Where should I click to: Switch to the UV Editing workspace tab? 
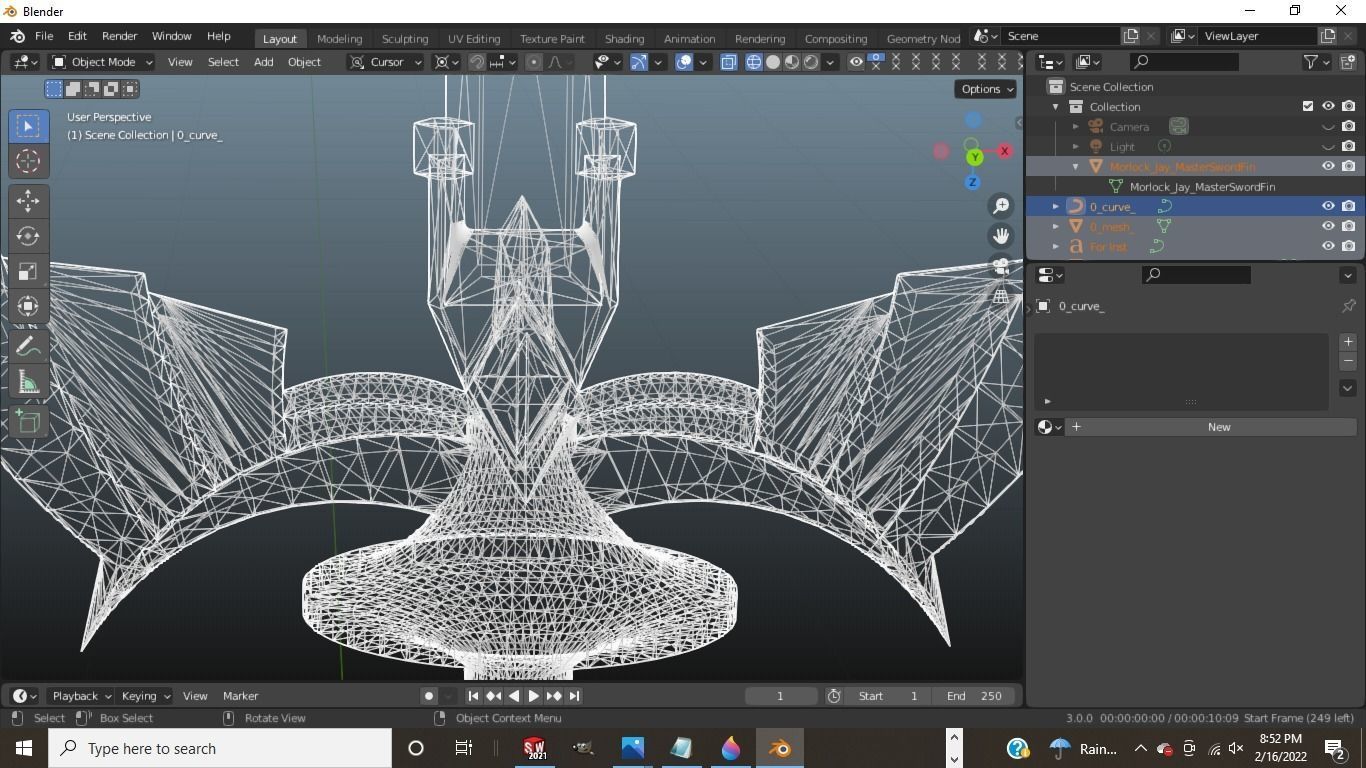tap(474, 38)
